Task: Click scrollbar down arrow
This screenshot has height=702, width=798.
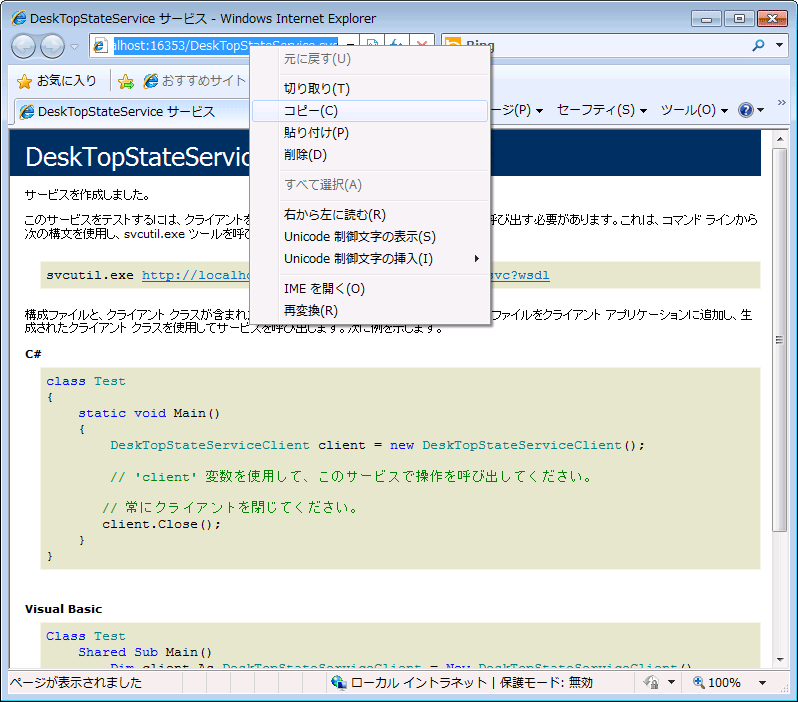Action: click(780, 660)
